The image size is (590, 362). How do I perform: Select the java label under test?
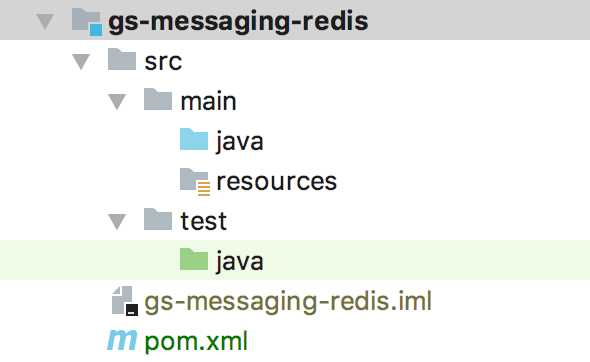click(x=240, y=262)
